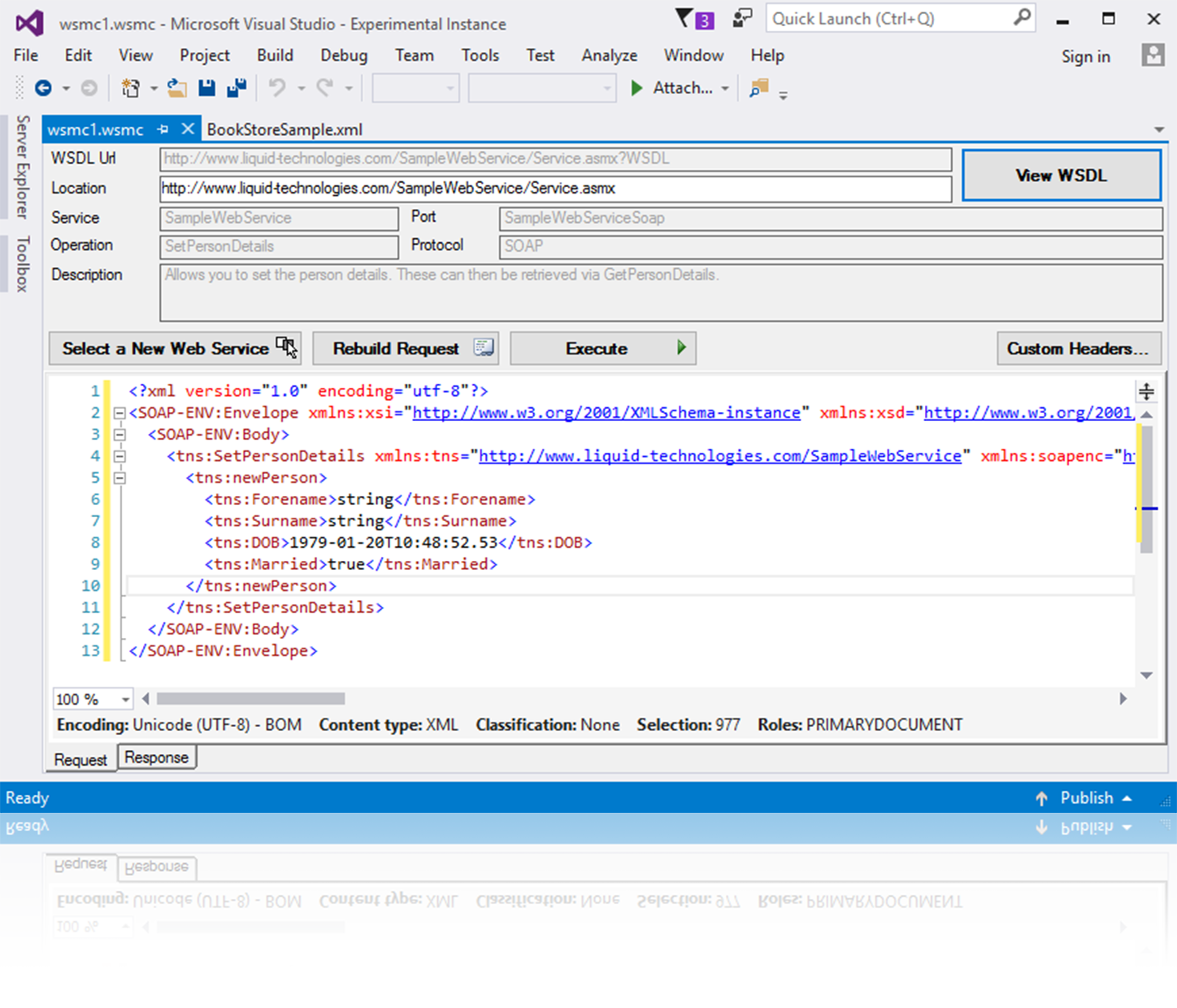1177x1008 pixels.
Task: Click inside the Location URL field
Action: [556, 188]
